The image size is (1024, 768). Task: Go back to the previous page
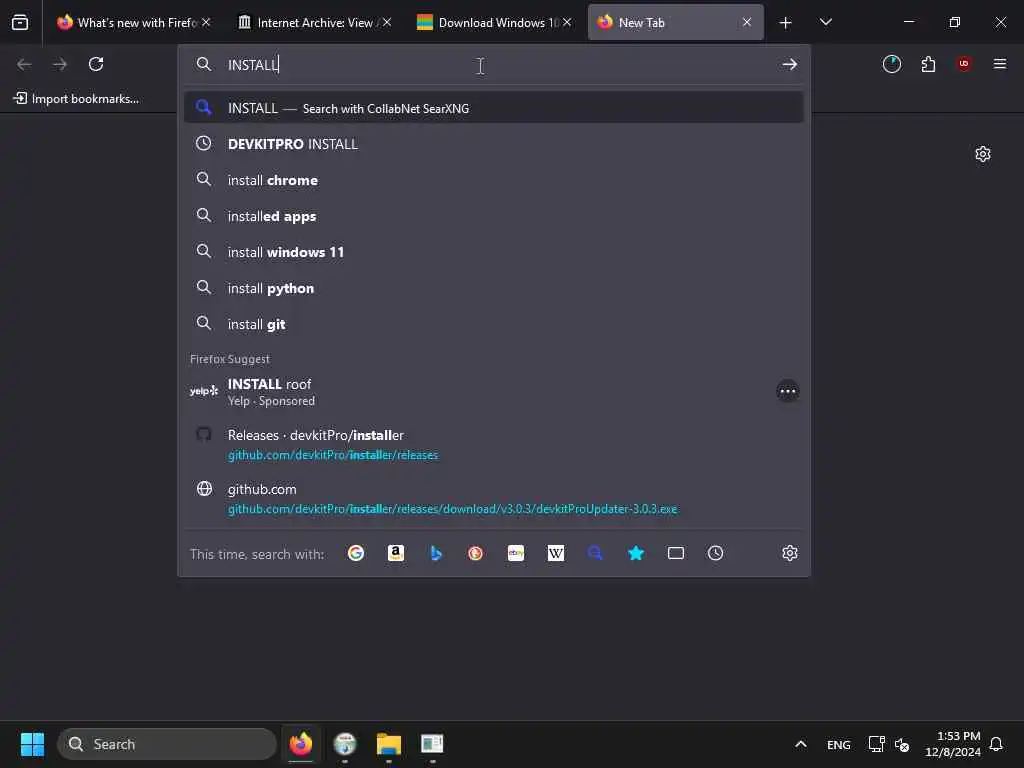click(24, 64)
